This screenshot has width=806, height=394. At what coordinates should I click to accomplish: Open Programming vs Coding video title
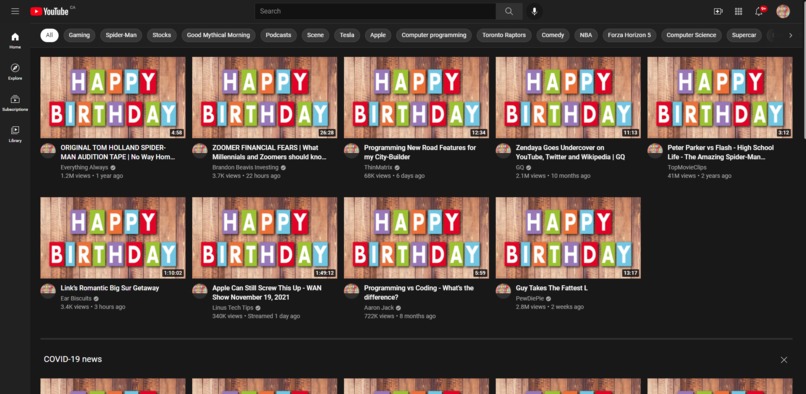419,293
